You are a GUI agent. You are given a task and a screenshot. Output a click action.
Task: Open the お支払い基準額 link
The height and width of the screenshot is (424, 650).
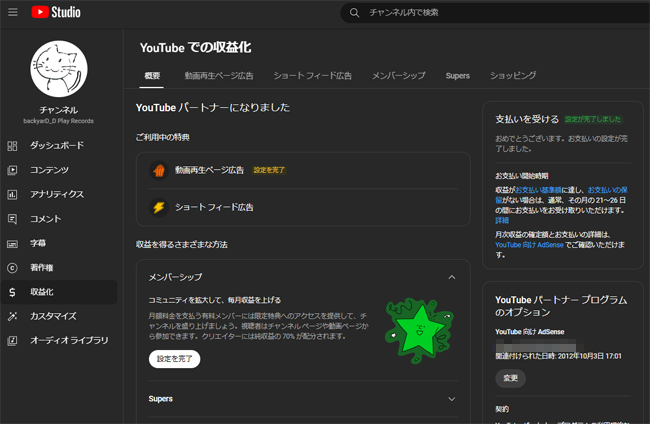click(x=538, y=190)
